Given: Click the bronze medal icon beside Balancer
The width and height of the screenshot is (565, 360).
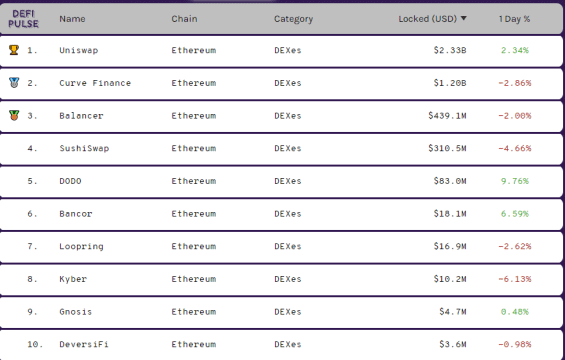Looking at the screenshot, I should tap(14, 115).
